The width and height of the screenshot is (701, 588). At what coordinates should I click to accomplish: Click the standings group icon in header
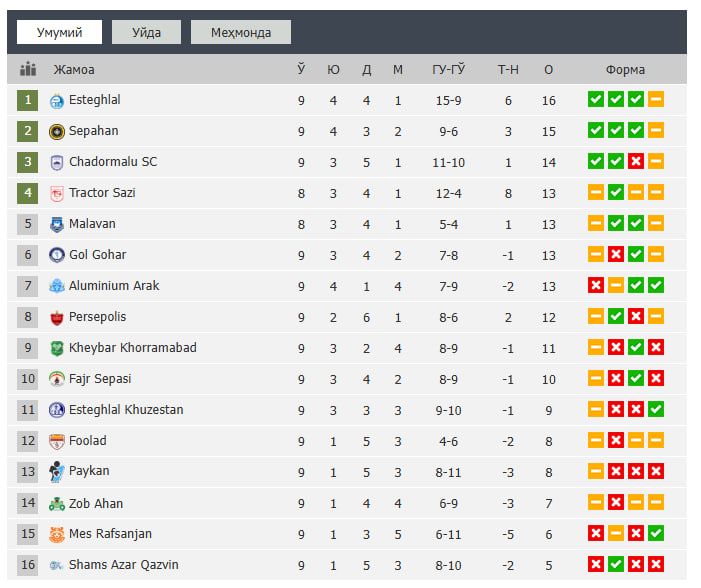point(28,69)
